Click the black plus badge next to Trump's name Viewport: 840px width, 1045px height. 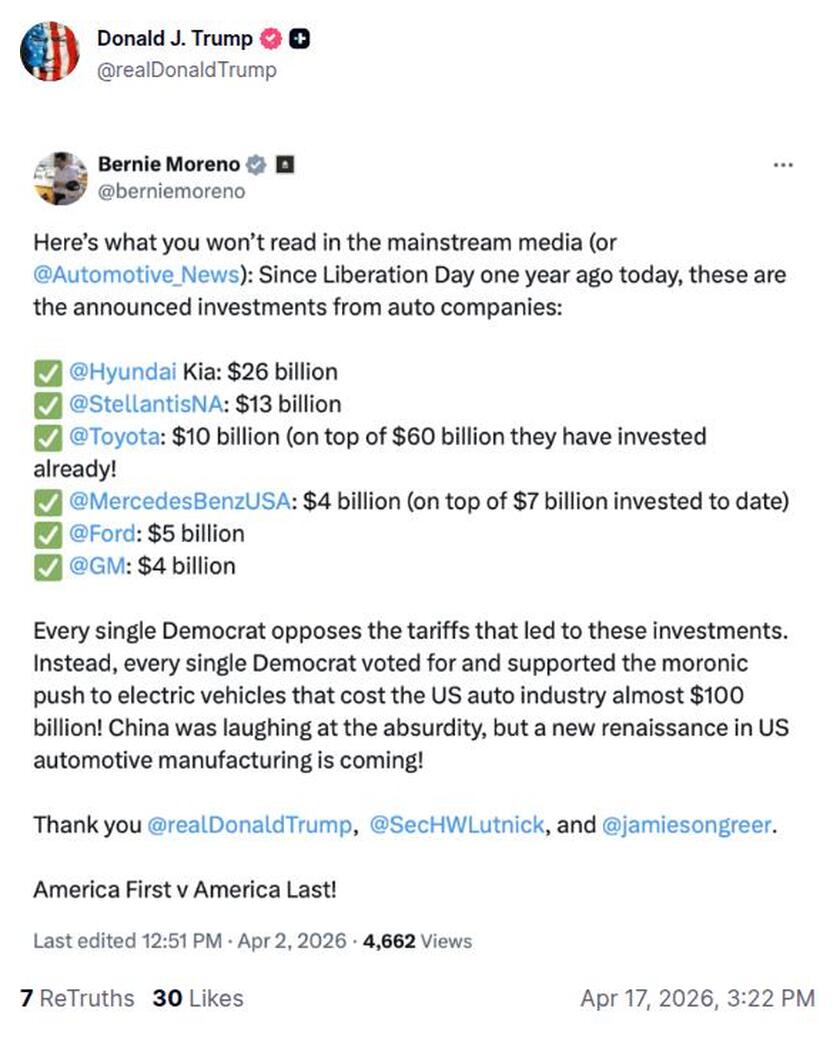click(x=299, y=39)
